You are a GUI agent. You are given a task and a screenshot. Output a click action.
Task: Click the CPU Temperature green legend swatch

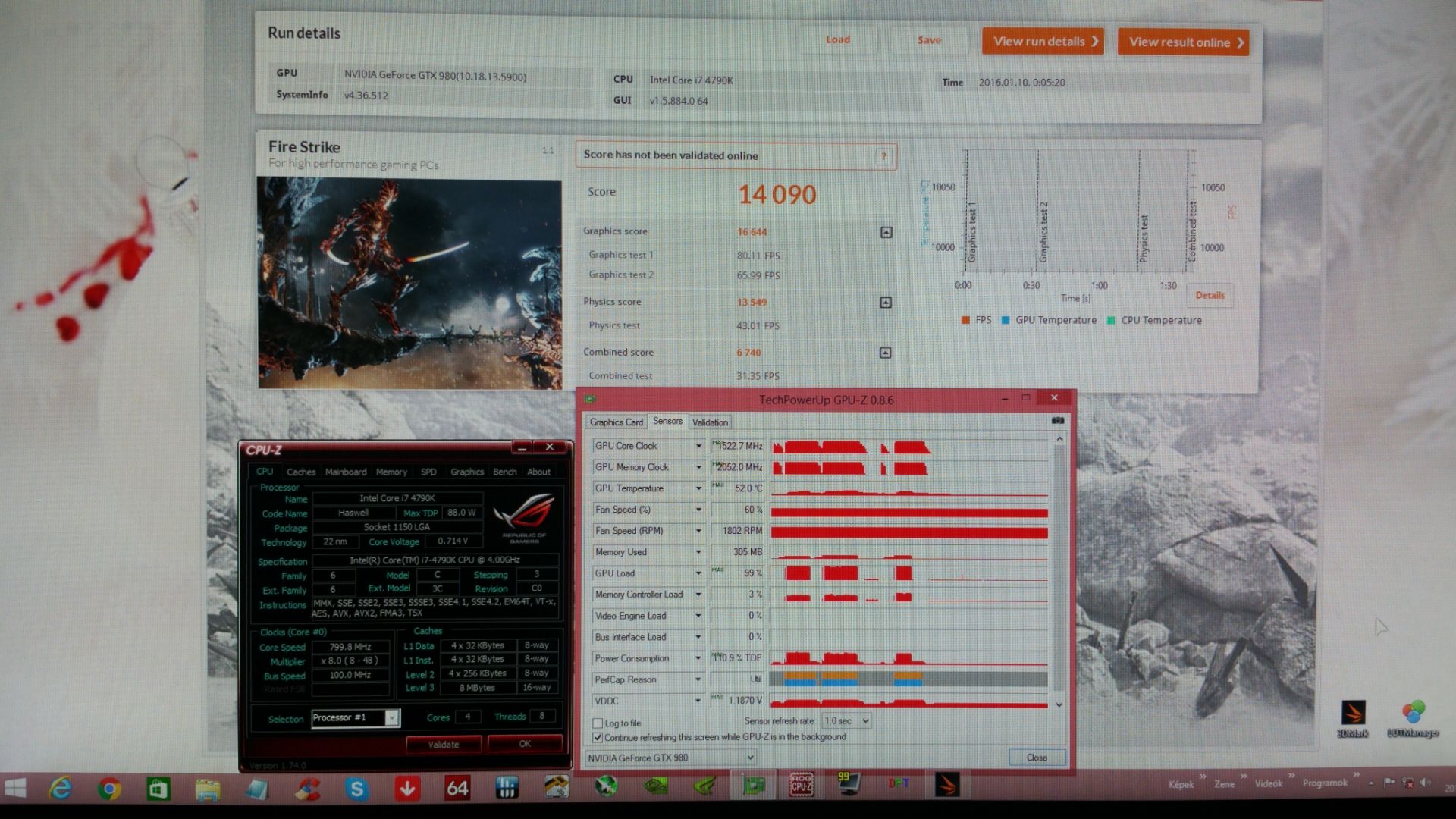pos(1111,320)
